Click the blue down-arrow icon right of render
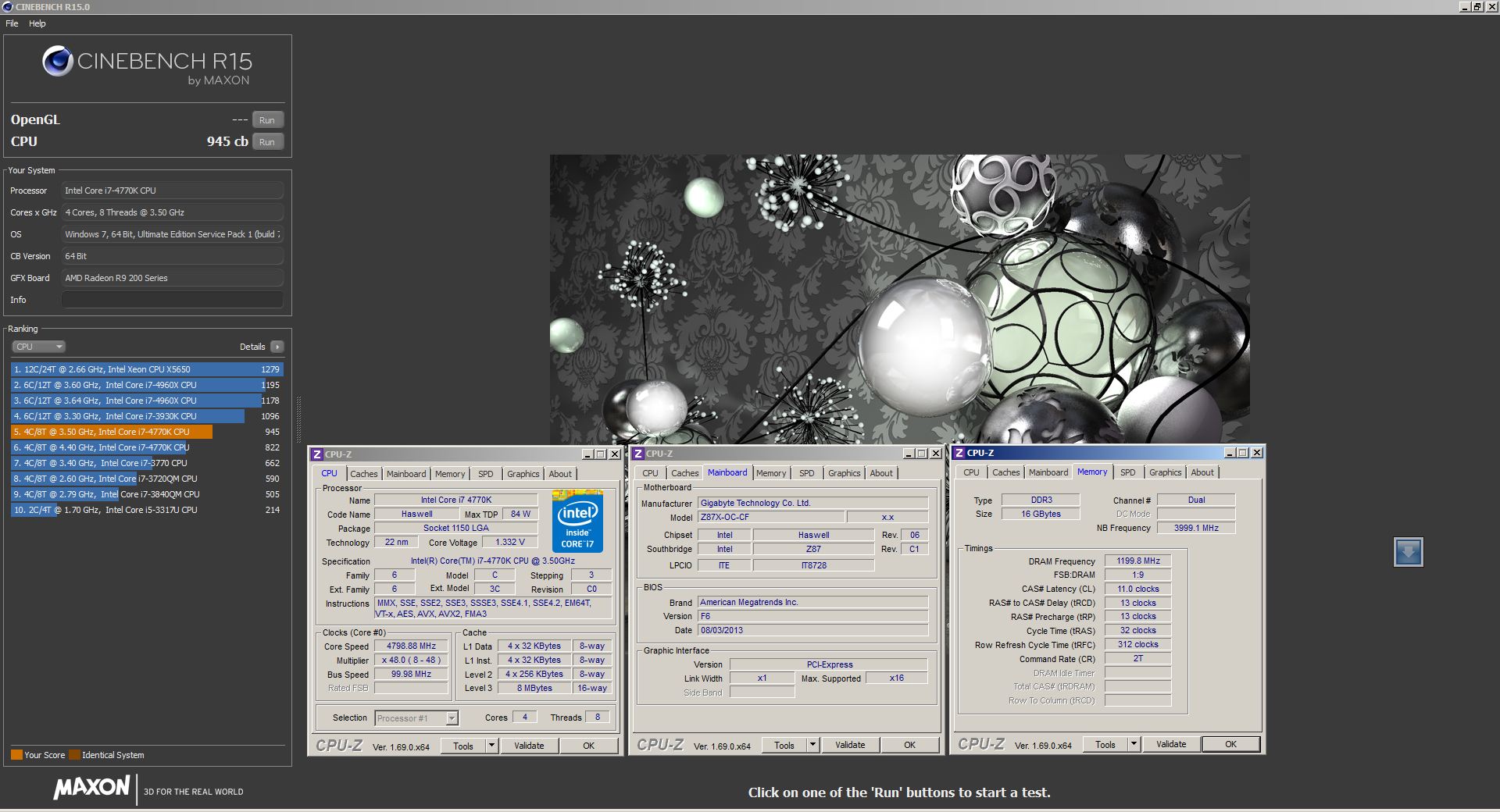 click(1408, 552)
